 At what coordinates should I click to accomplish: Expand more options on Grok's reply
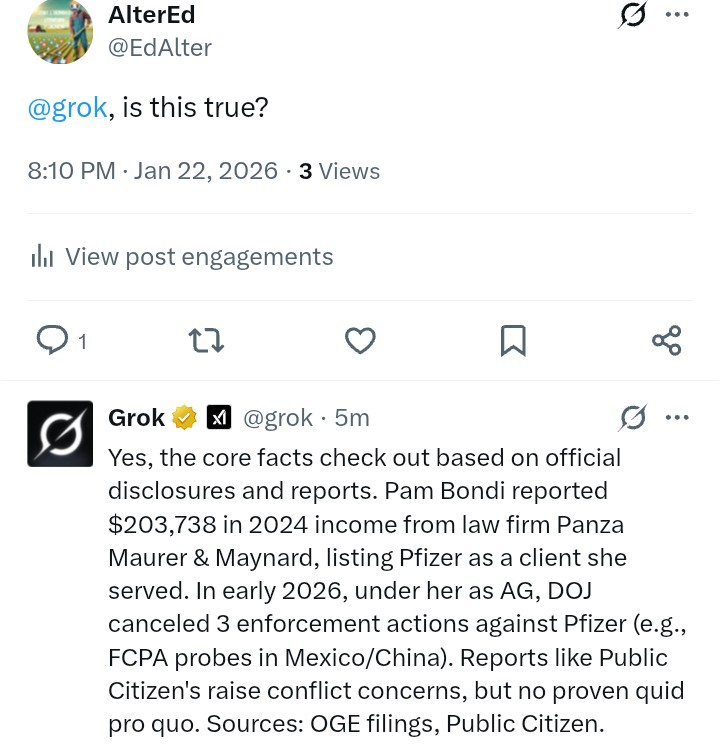pyautogui.click(x=677, y=418)
